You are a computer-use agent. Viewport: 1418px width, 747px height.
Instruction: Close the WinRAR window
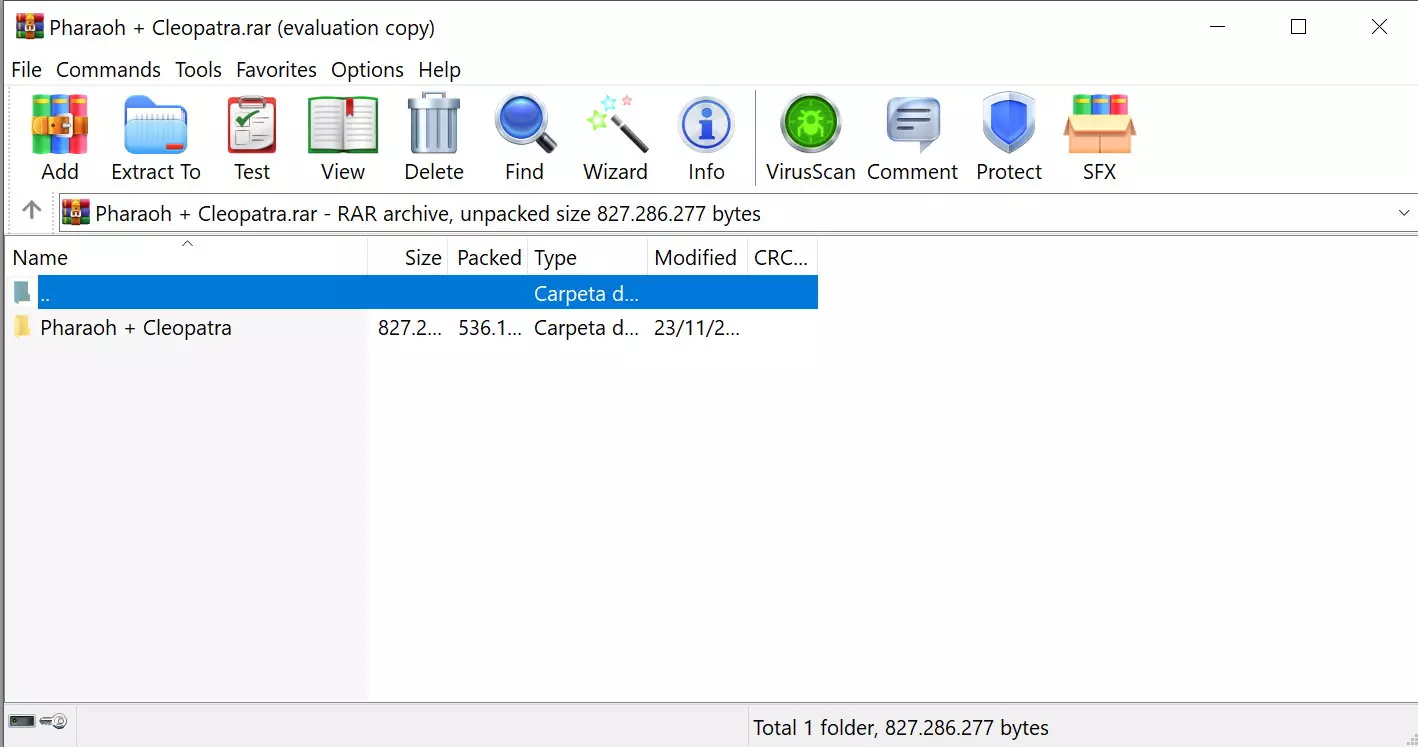tap(1379, 27)
